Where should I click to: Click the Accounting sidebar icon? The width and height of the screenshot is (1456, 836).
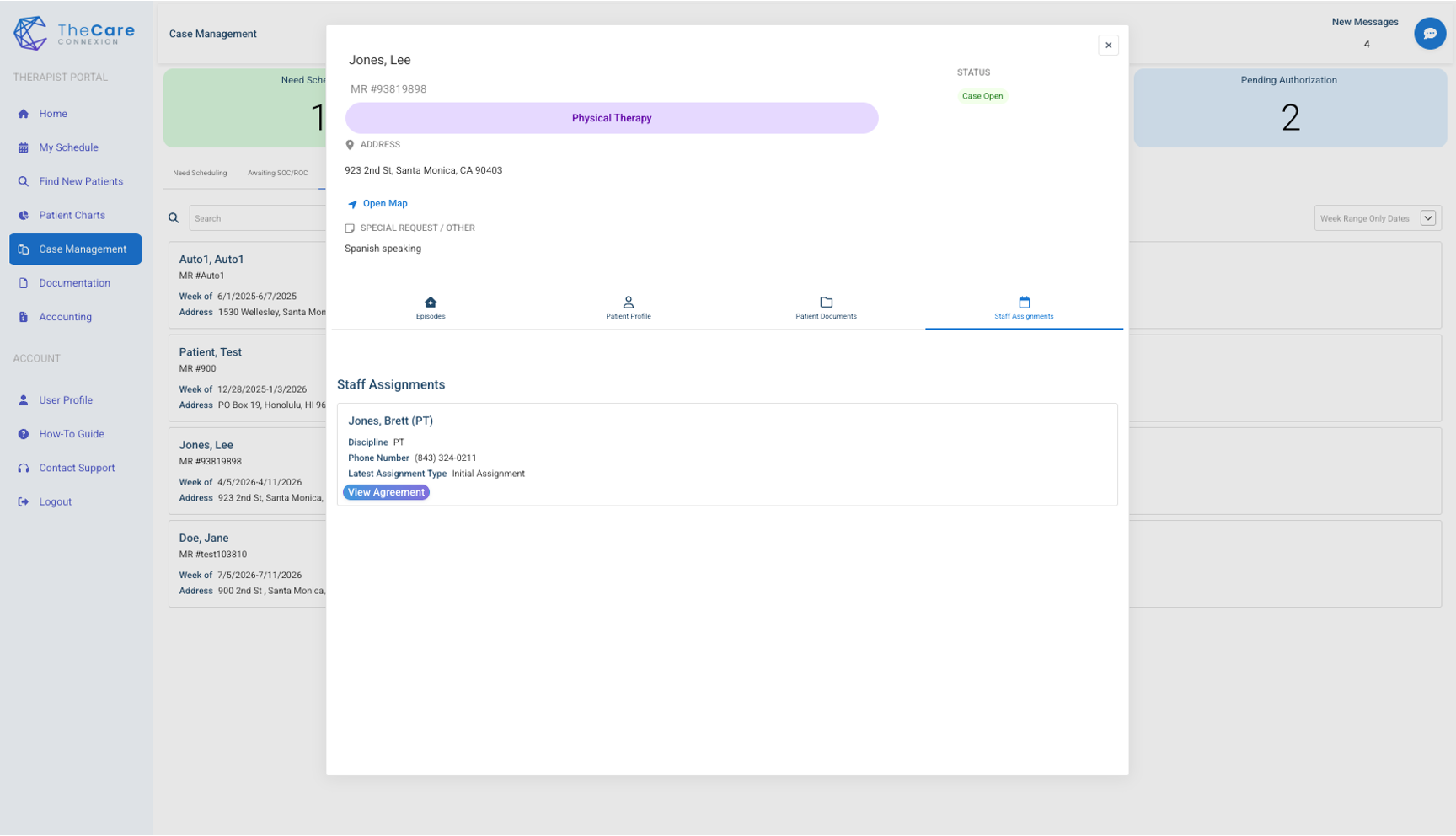pos(24,317)
